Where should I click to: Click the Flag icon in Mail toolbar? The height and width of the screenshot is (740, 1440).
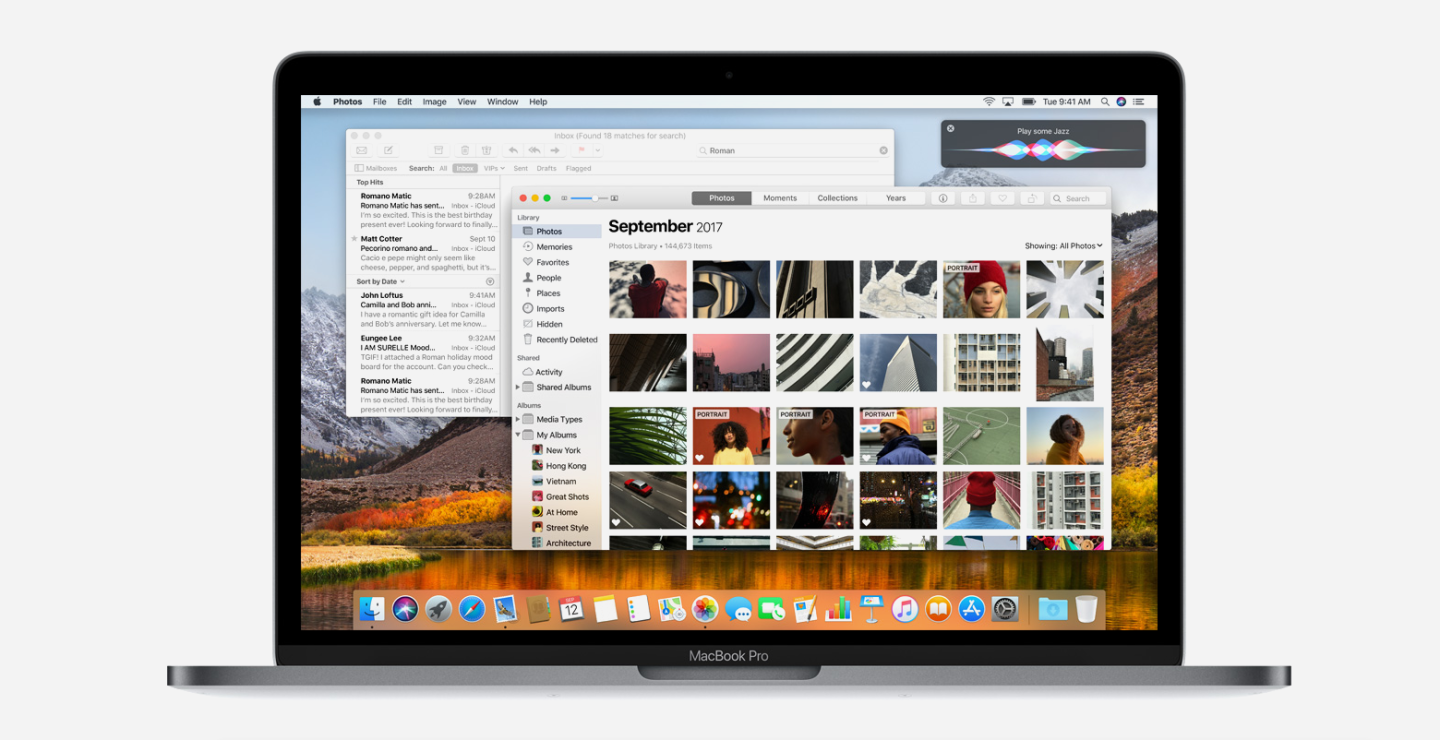[x=584, y=150]
